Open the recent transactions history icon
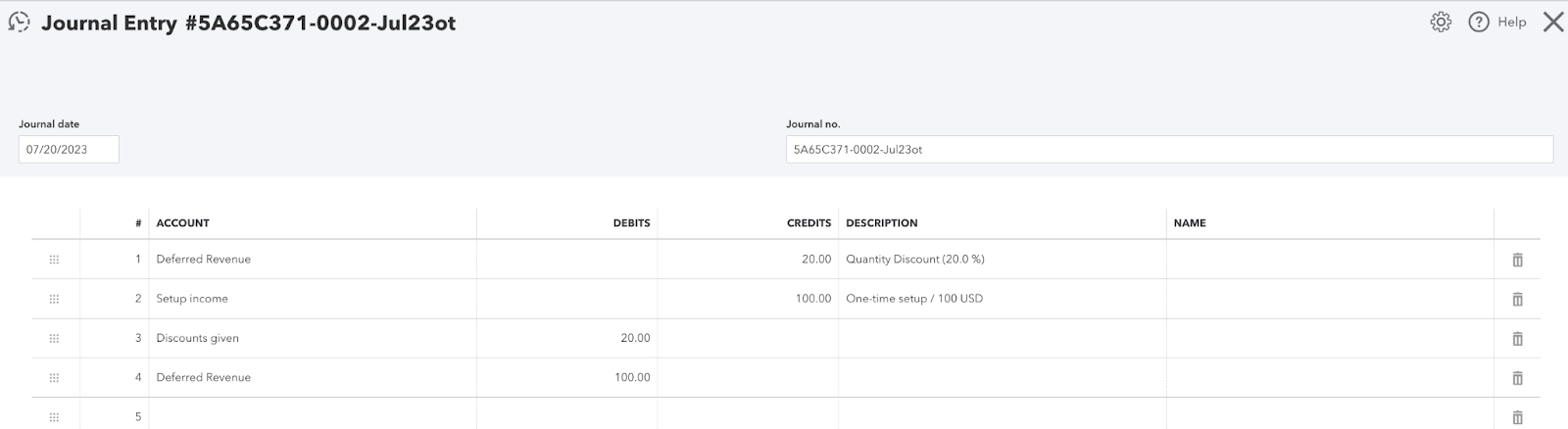The width and height of the screenshot is (1568, 429). tap(19, 23)
